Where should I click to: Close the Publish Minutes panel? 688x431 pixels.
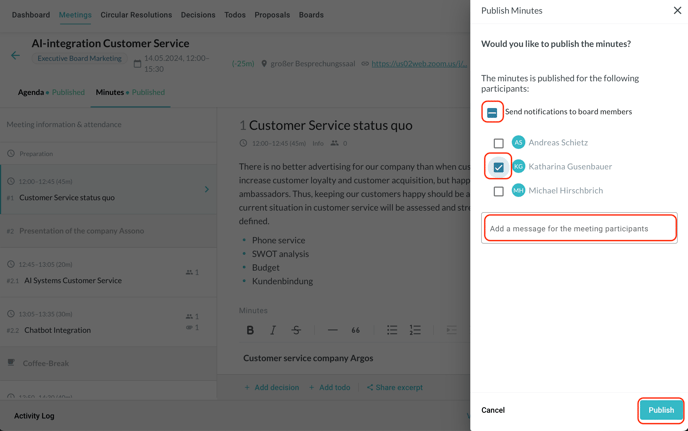[x=677, y=11]
